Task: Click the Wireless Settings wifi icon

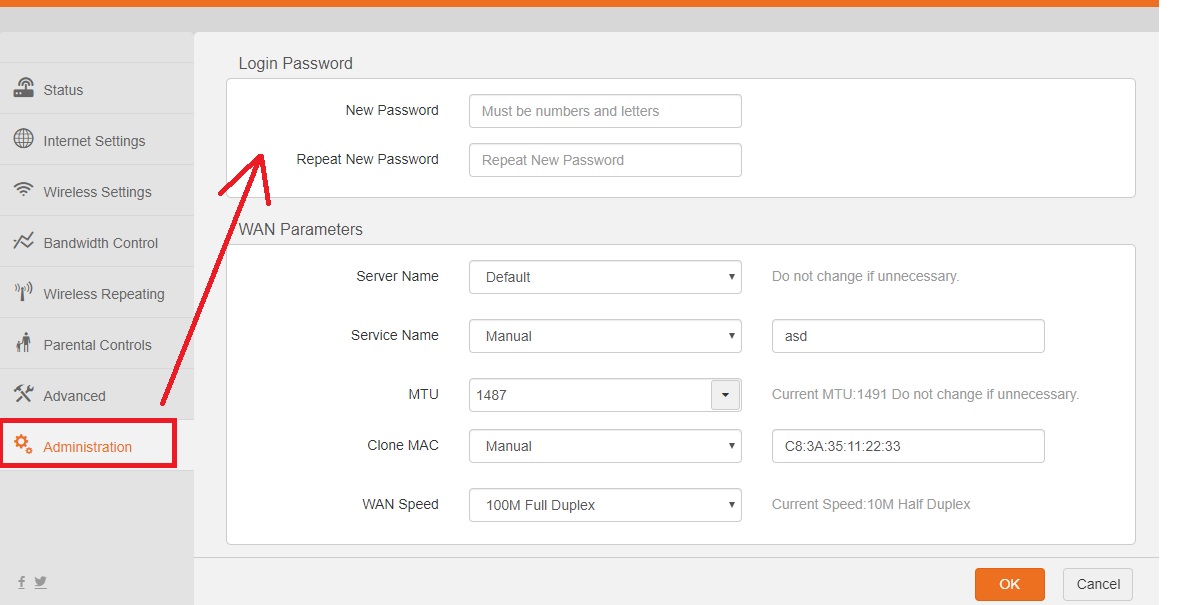Action: (x=23, y=189)
